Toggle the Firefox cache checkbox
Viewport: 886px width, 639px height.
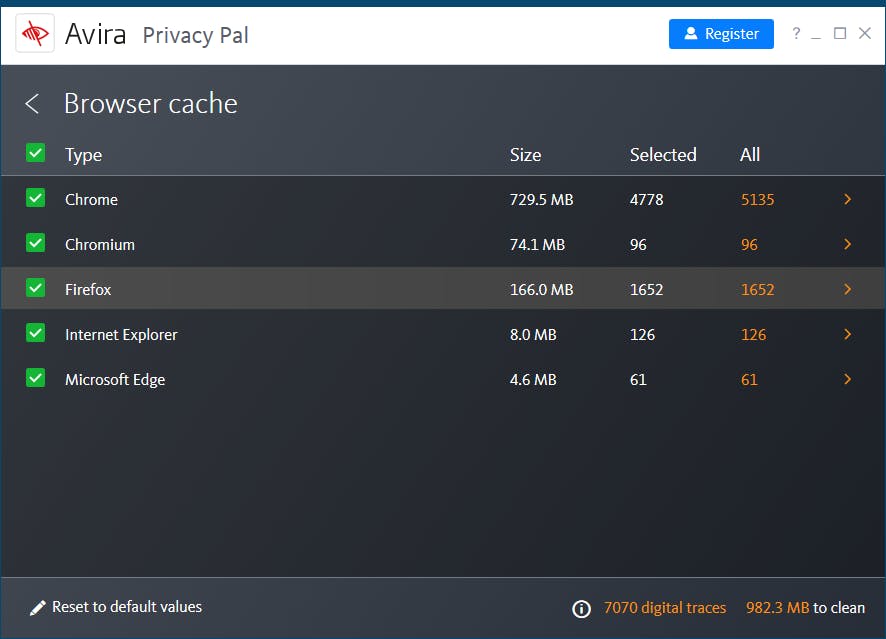pyautogui.click(x=36, y=288)
